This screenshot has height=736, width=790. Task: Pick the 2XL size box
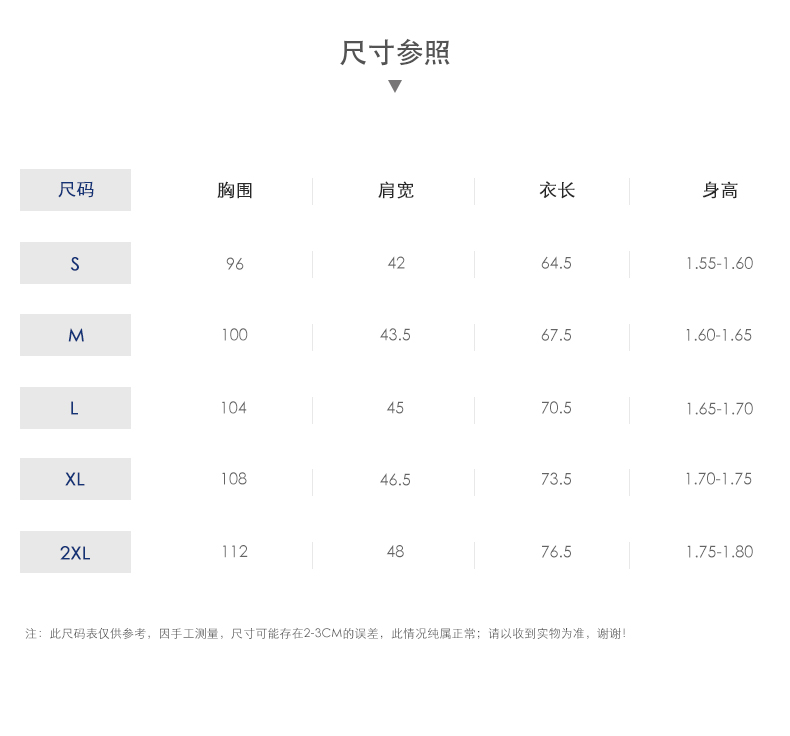pyautogui.click(x=75, y=552)
